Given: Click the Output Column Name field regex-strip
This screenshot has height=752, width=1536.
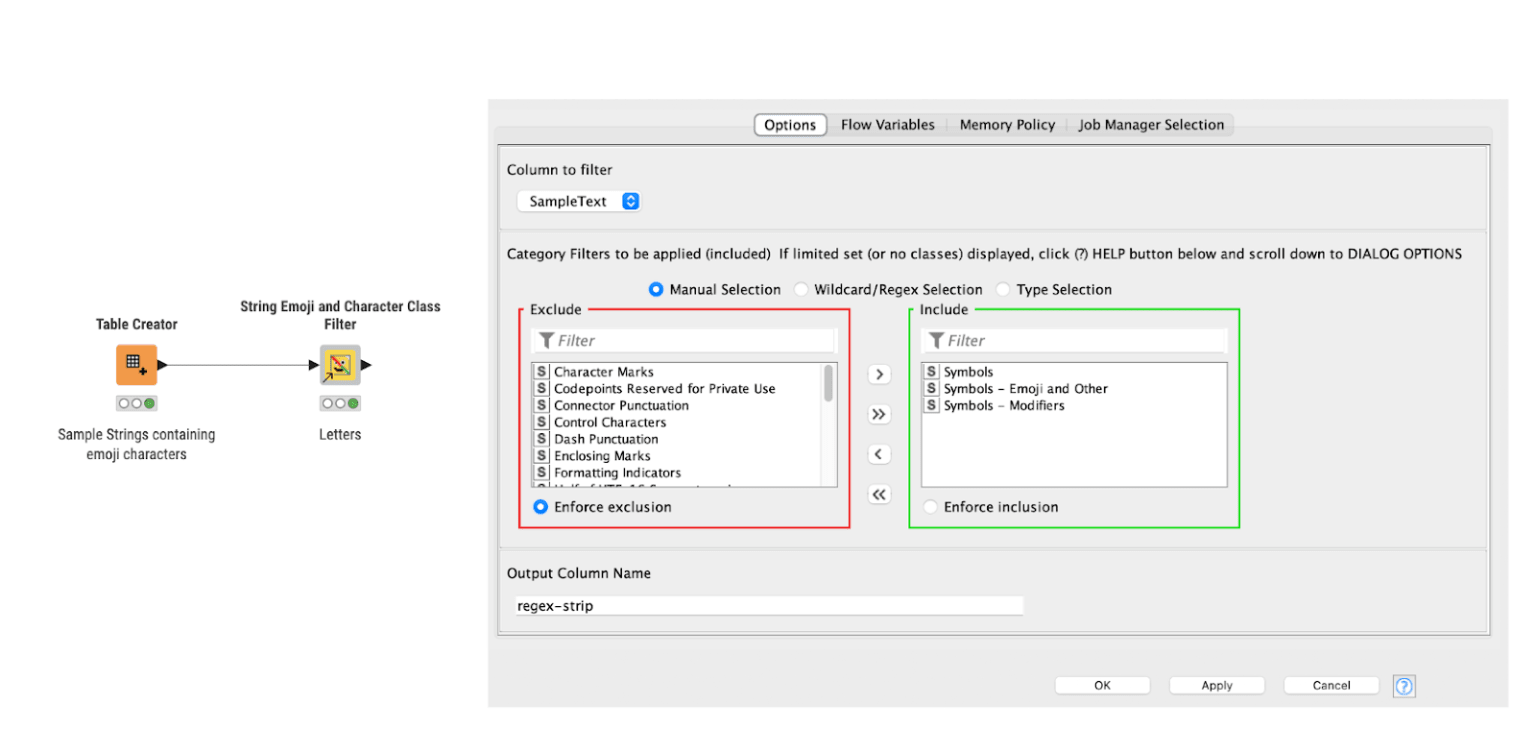Looking at the screenshot, I should (769, 606).
